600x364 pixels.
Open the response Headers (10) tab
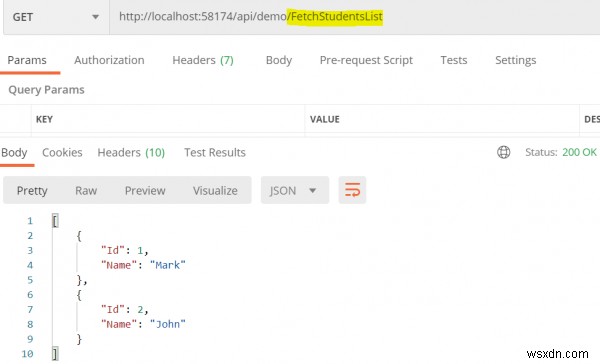click(131, 152)
